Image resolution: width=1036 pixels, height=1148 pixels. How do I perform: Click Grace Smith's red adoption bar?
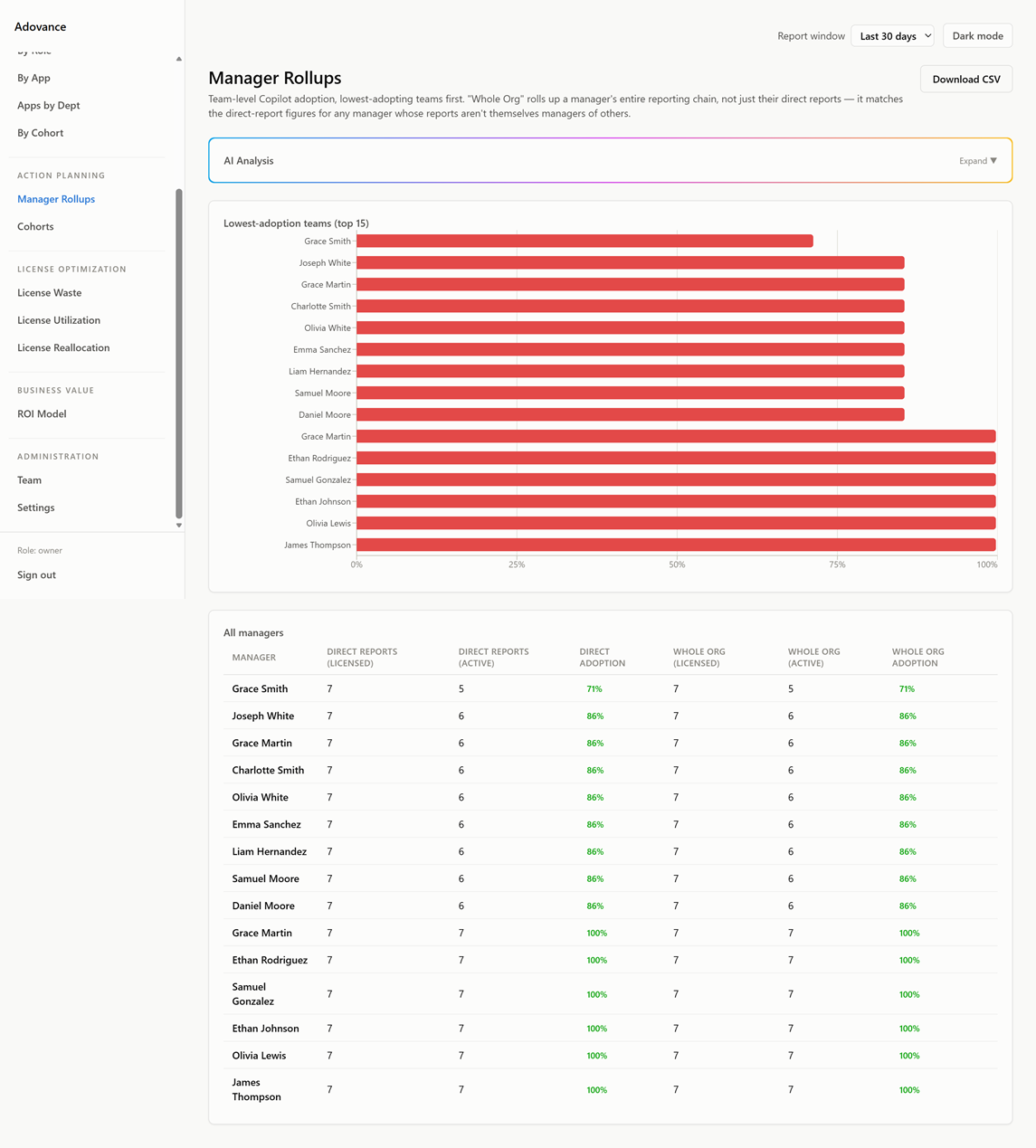(x=585, y=241)
